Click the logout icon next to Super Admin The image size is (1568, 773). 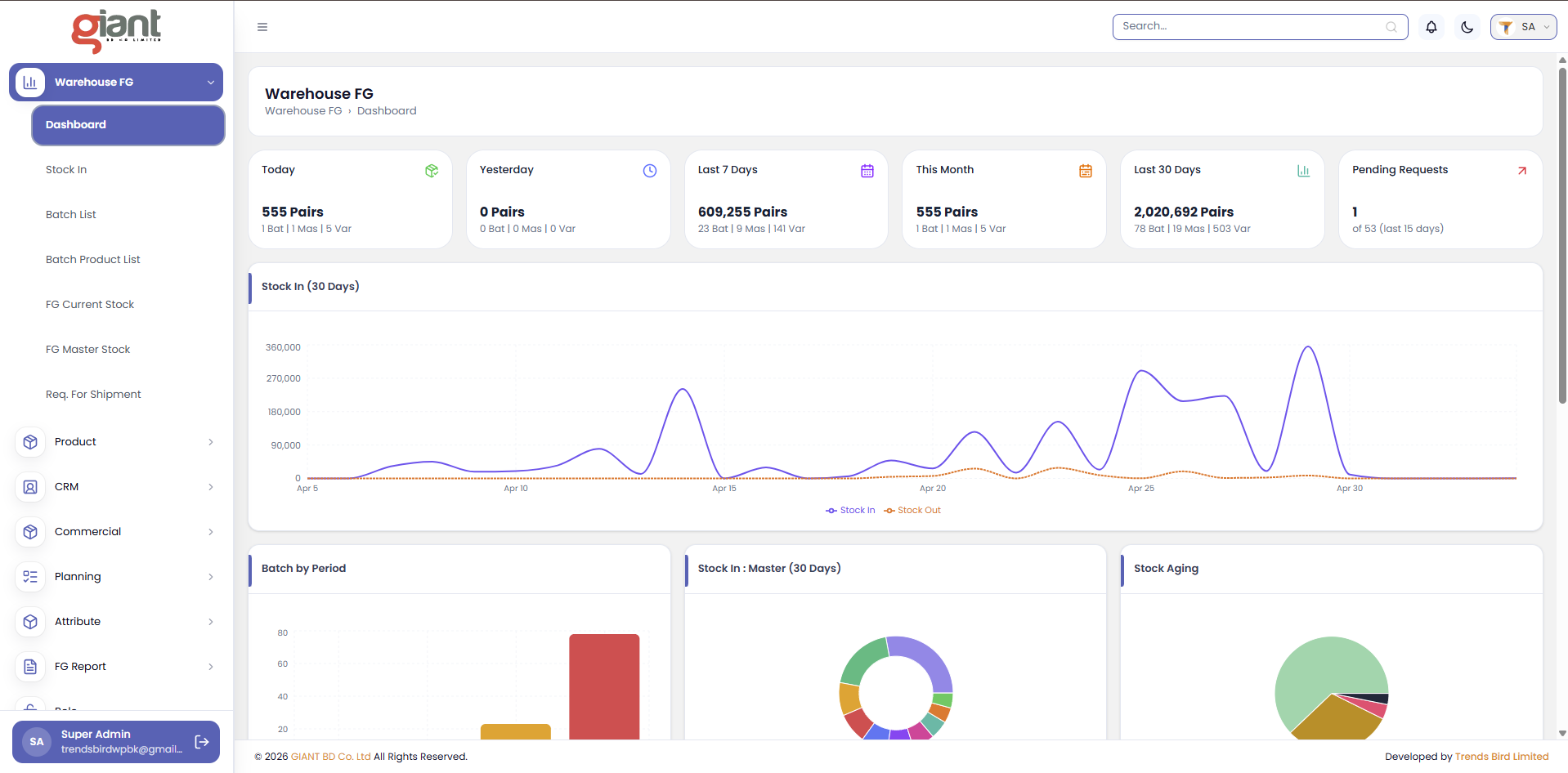(202, 742)
